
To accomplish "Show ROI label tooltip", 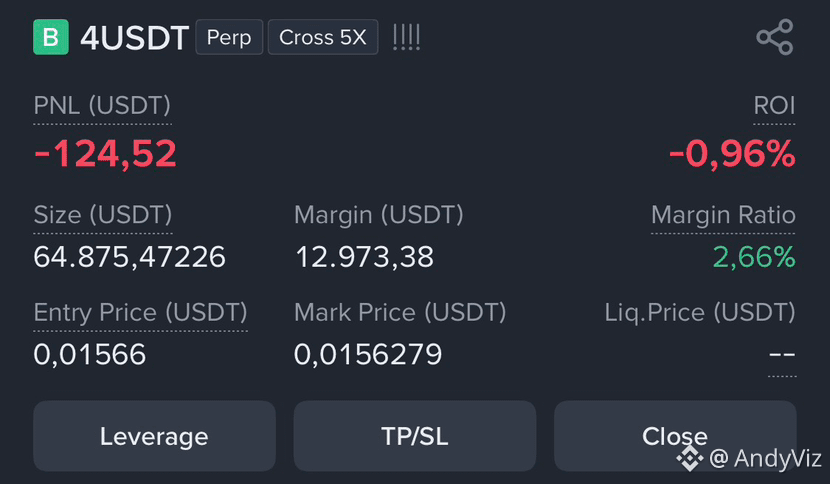I will [774, 105].
